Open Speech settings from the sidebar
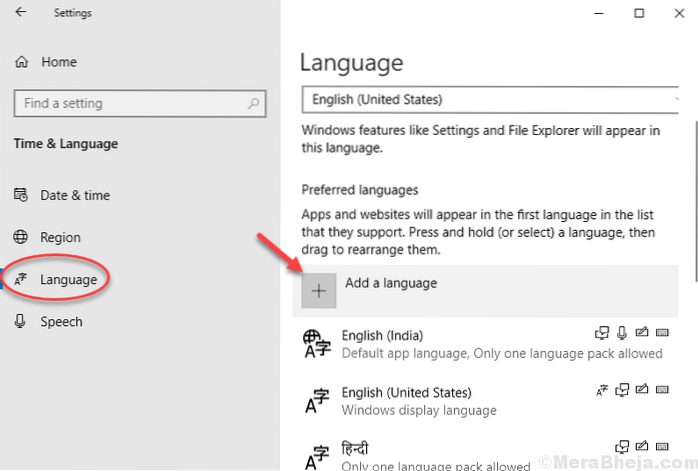The width and height of the screenshot is (698, 471). click(x=61, y=322)
